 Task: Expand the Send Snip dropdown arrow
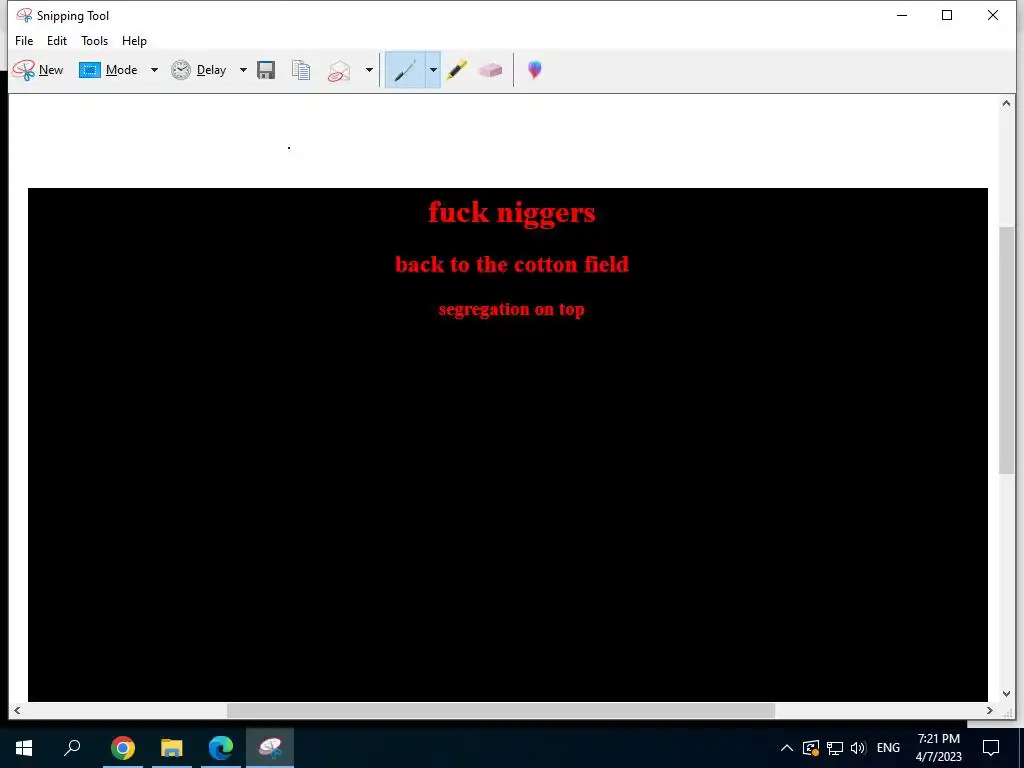pos(369,70)
